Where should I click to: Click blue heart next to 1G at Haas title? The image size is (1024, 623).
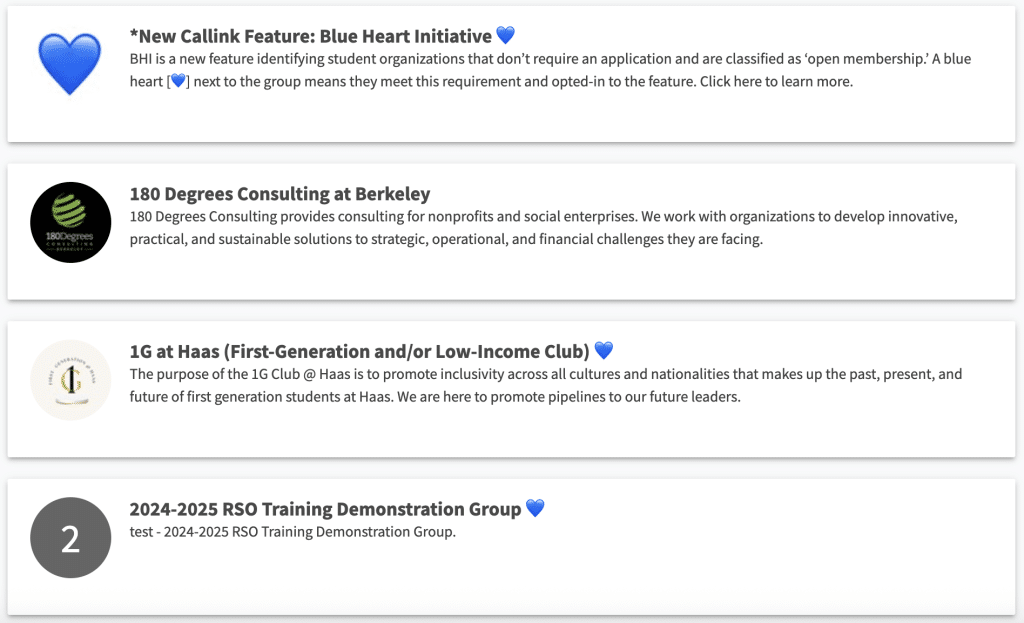603,351
